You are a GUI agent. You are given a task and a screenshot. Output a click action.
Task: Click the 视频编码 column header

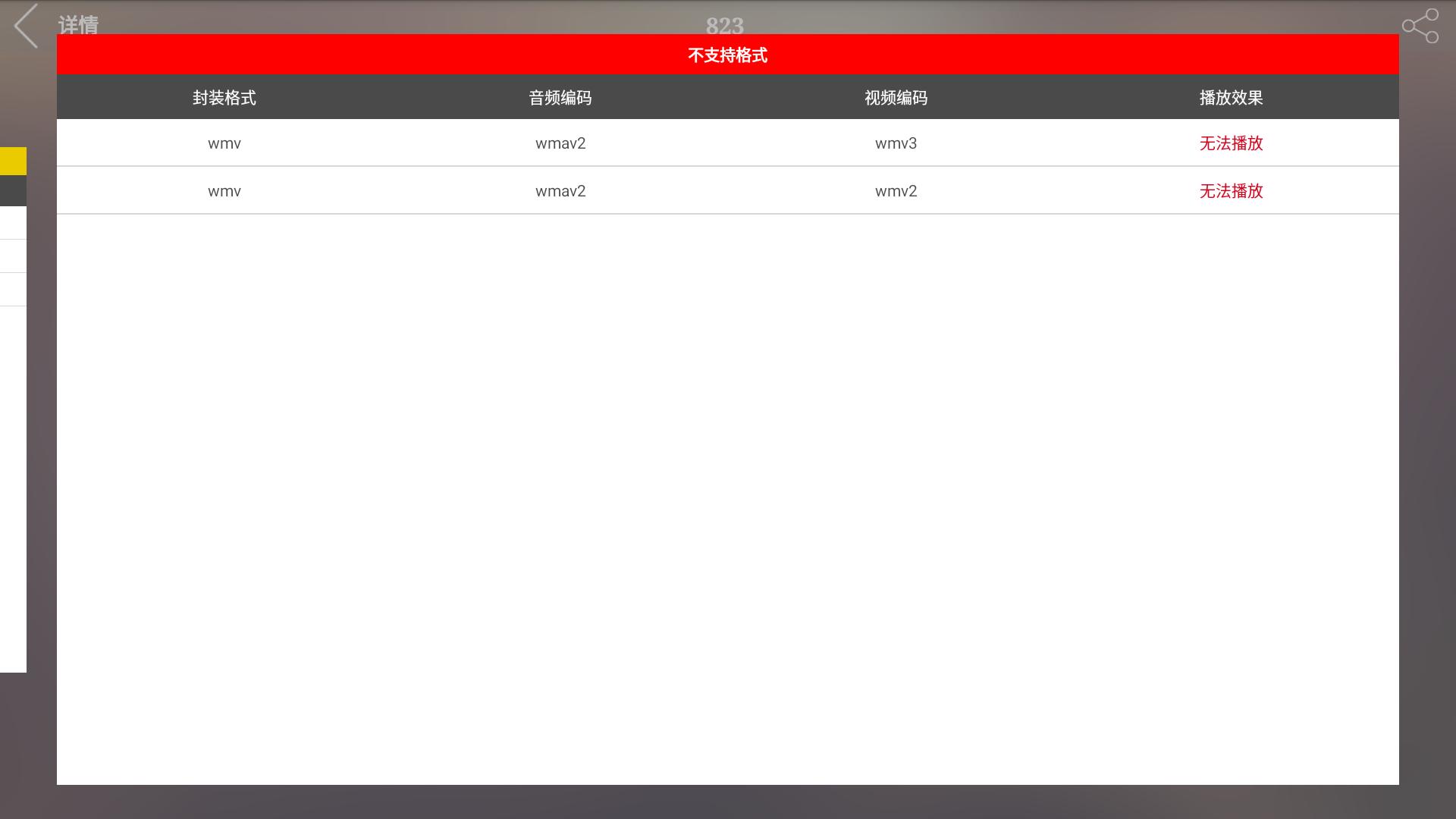tap(896, 98)
